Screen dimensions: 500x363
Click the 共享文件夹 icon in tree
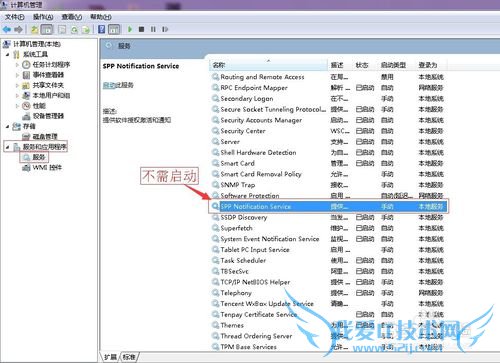point(26,85)
